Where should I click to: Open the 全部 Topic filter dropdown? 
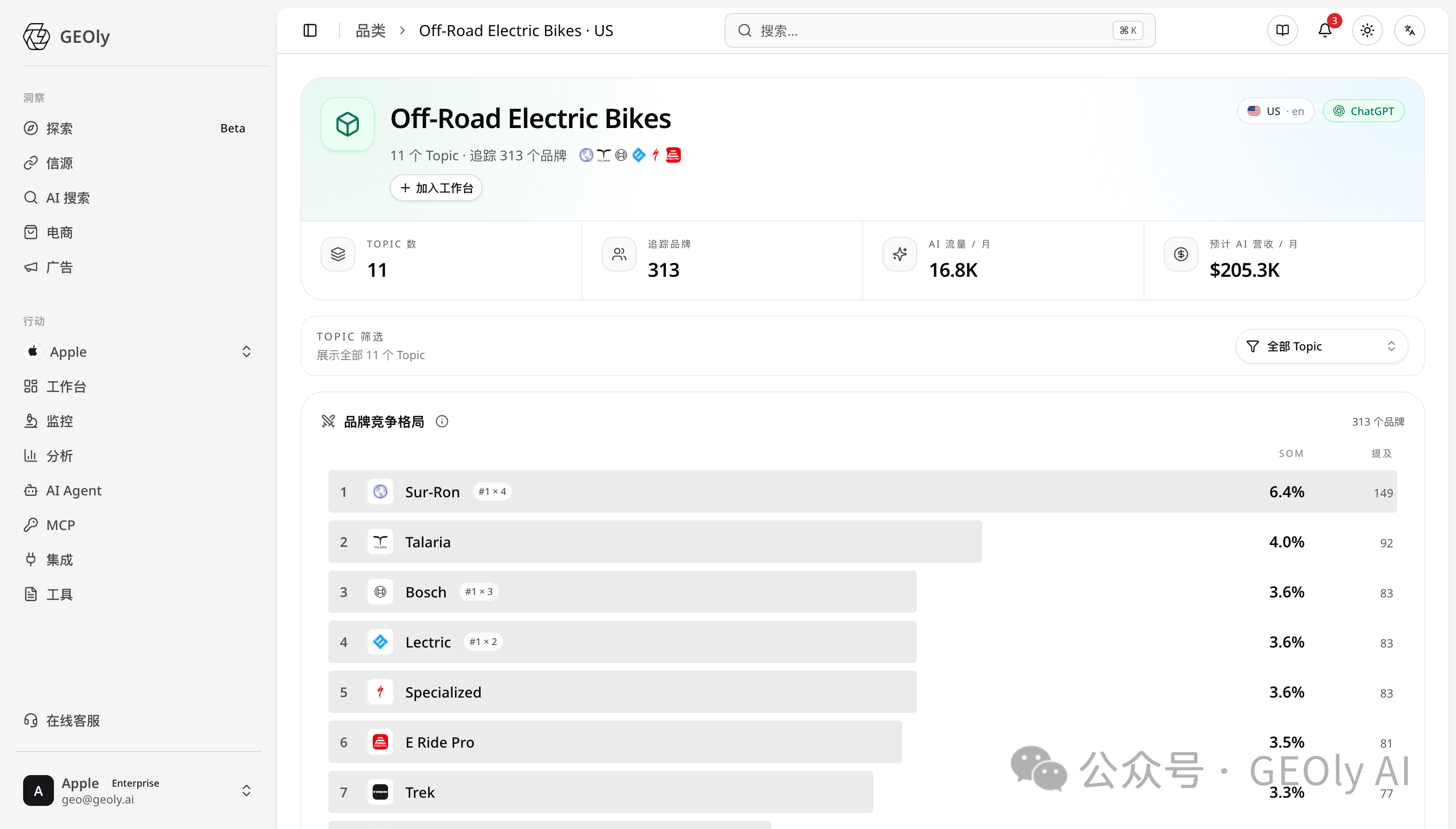click(1322, 346)
